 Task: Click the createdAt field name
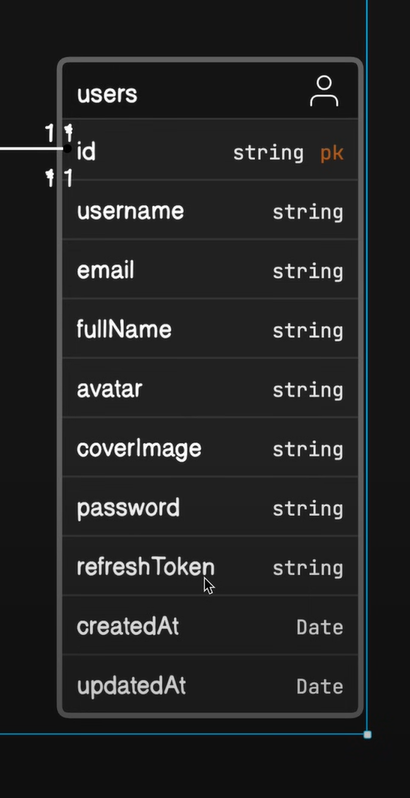click(128, 626)
